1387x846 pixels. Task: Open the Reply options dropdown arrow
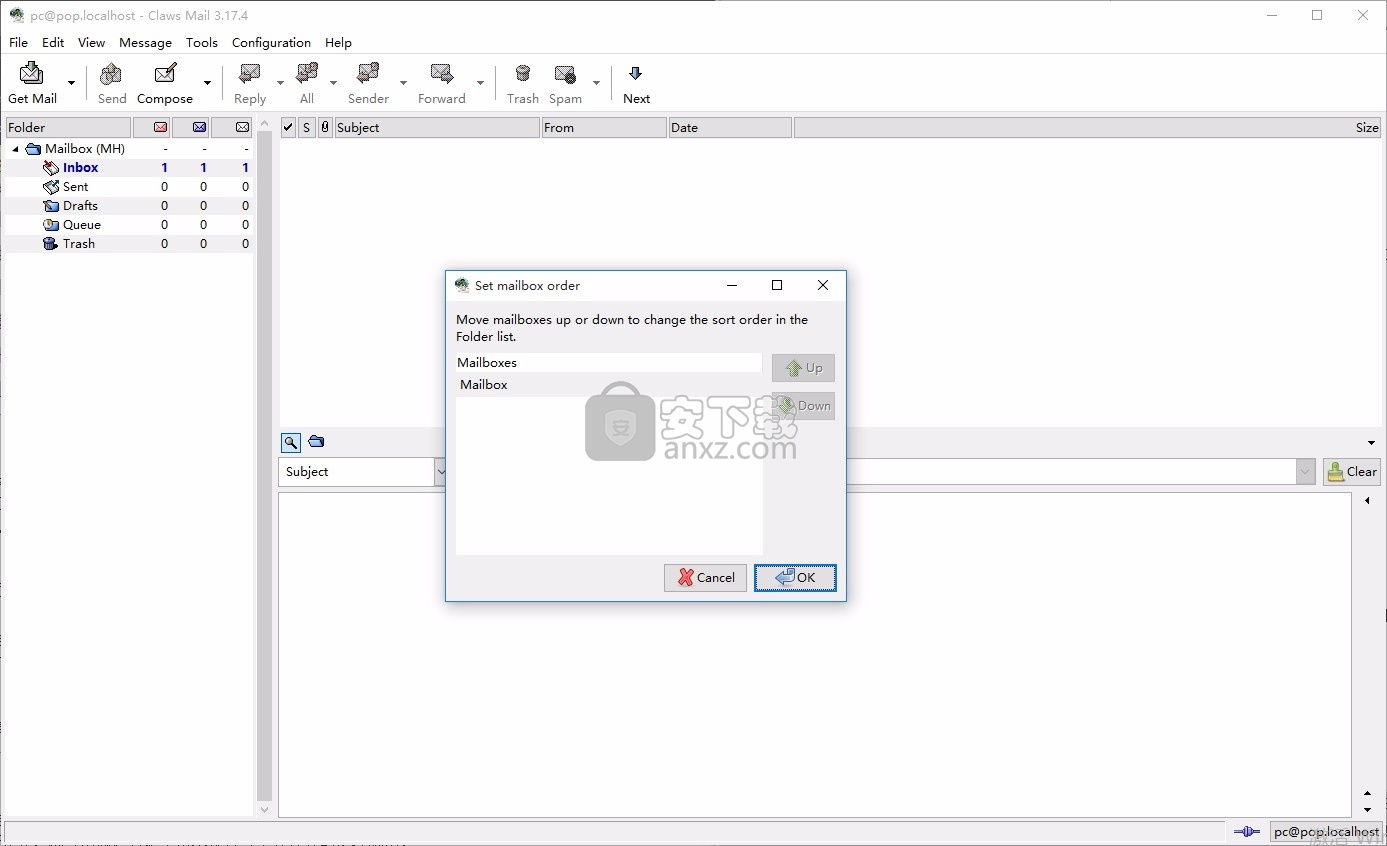(280, 83)
